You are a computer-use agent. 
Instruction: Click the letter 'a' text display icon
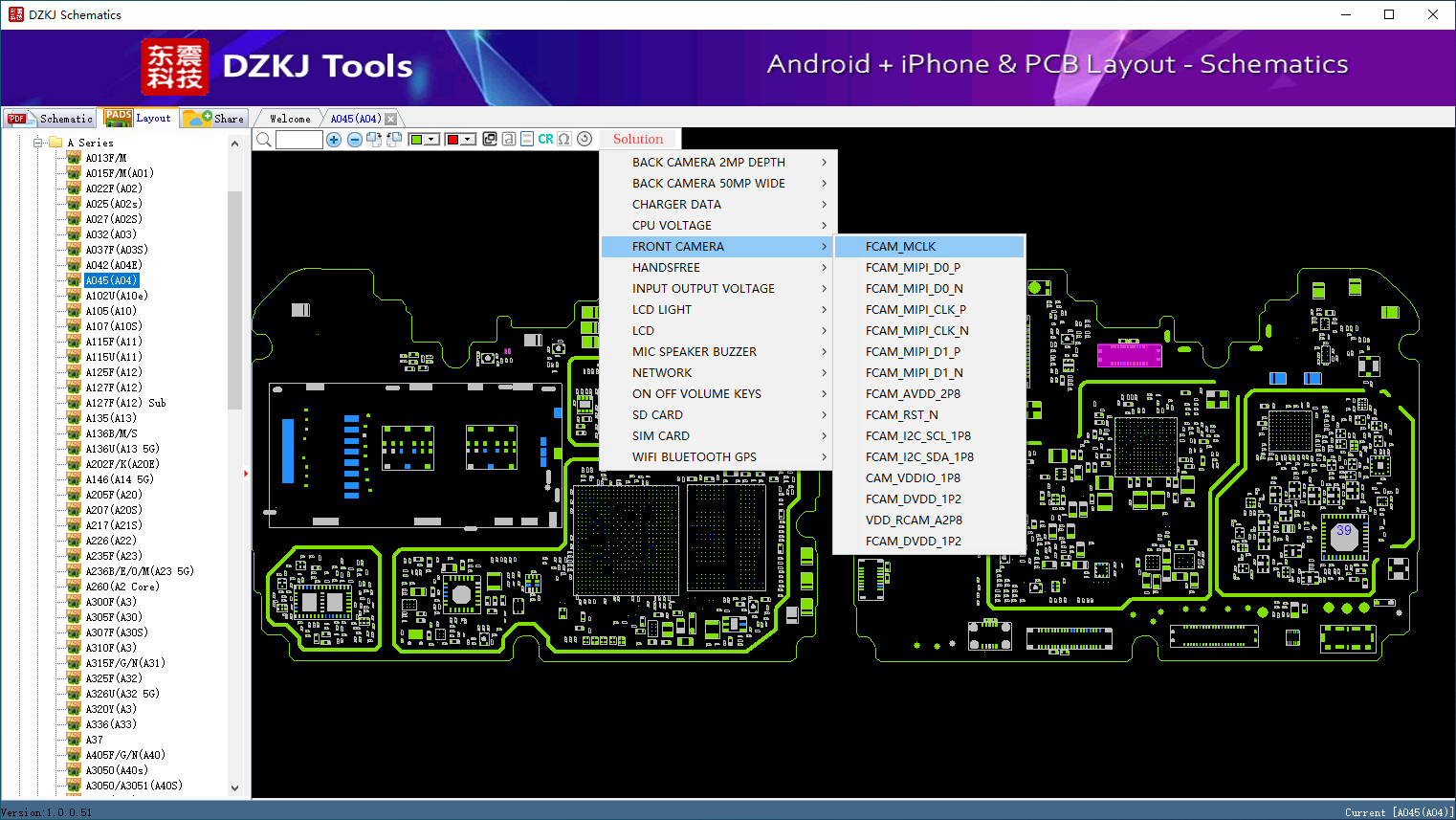[x=509, y=140]
